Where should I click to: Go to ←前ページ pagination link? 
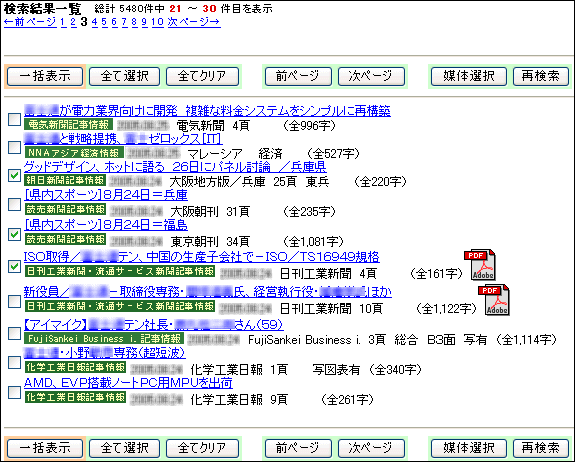(x=30, y=22)
